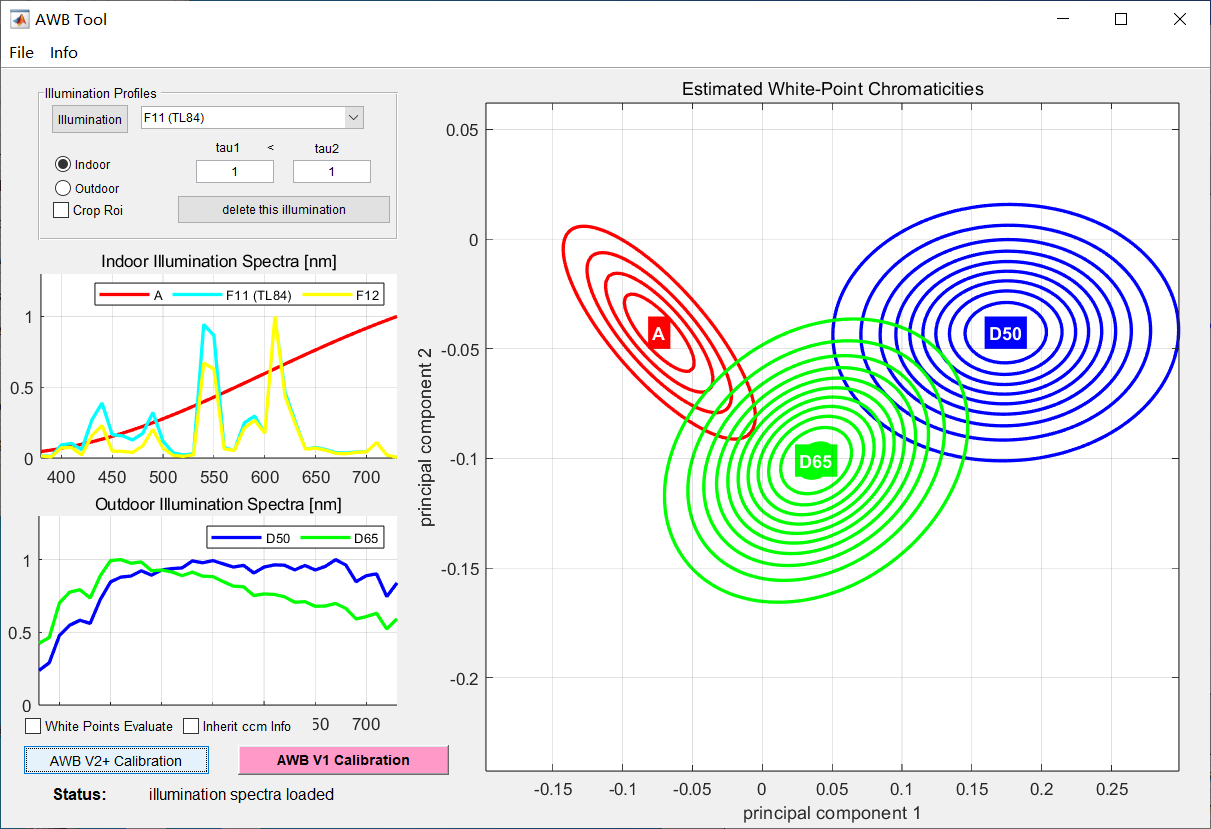The width and height of the screenshot is (1211, 829).
Task: Select the Indoor radio button
Action: tap(63, 165)
